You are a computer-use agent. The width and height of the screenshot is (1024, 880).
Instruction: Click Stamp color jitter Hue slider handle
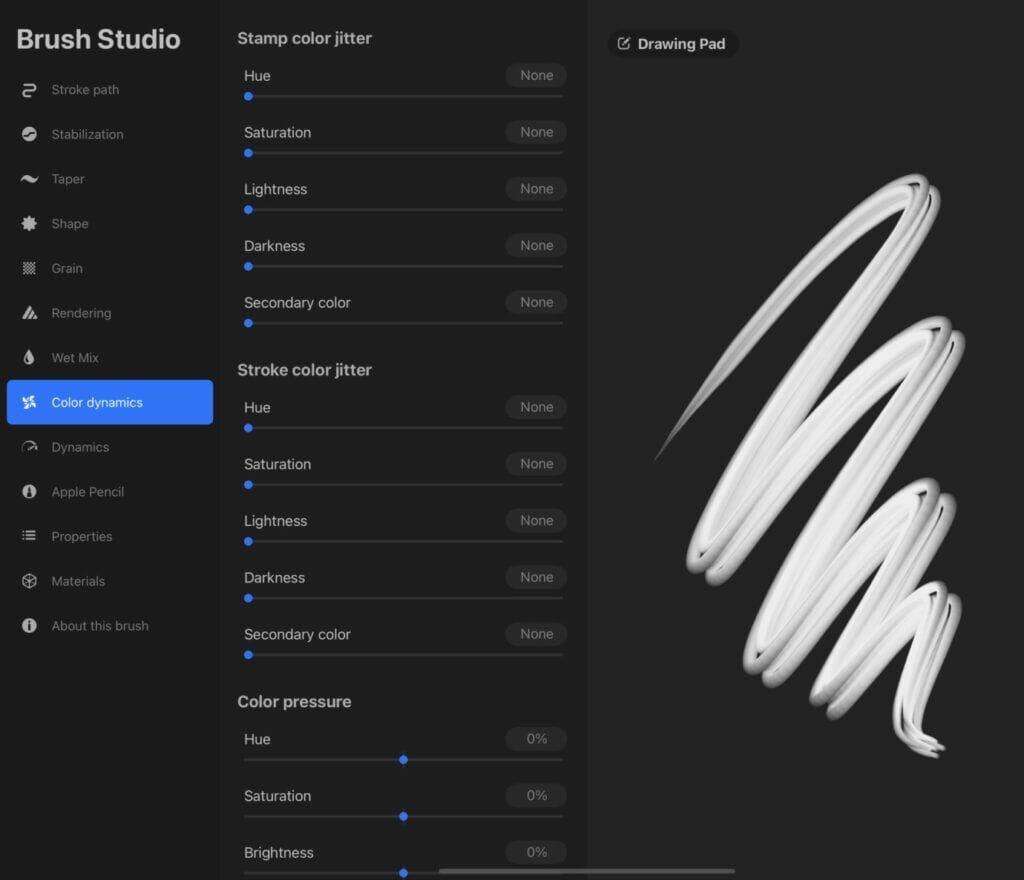pos(248,97)
